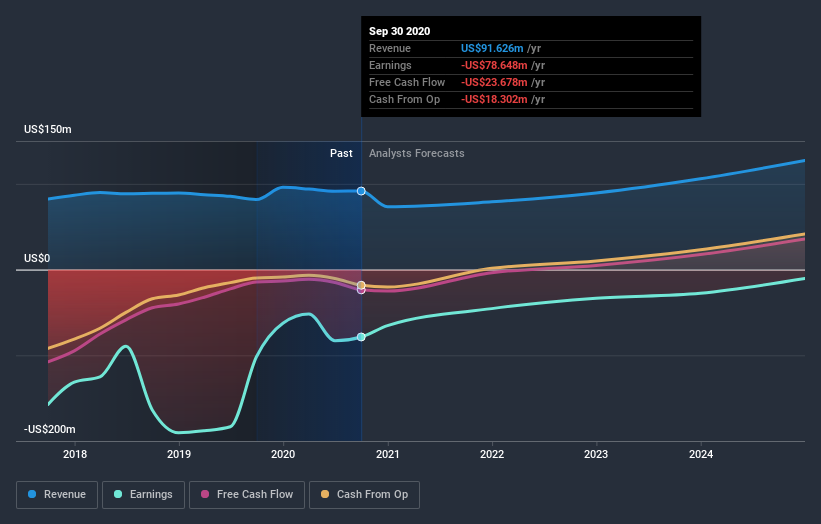Click the 2018 x-axis label
This screenshot has height=524, width=821.
(x=75, y=454)
